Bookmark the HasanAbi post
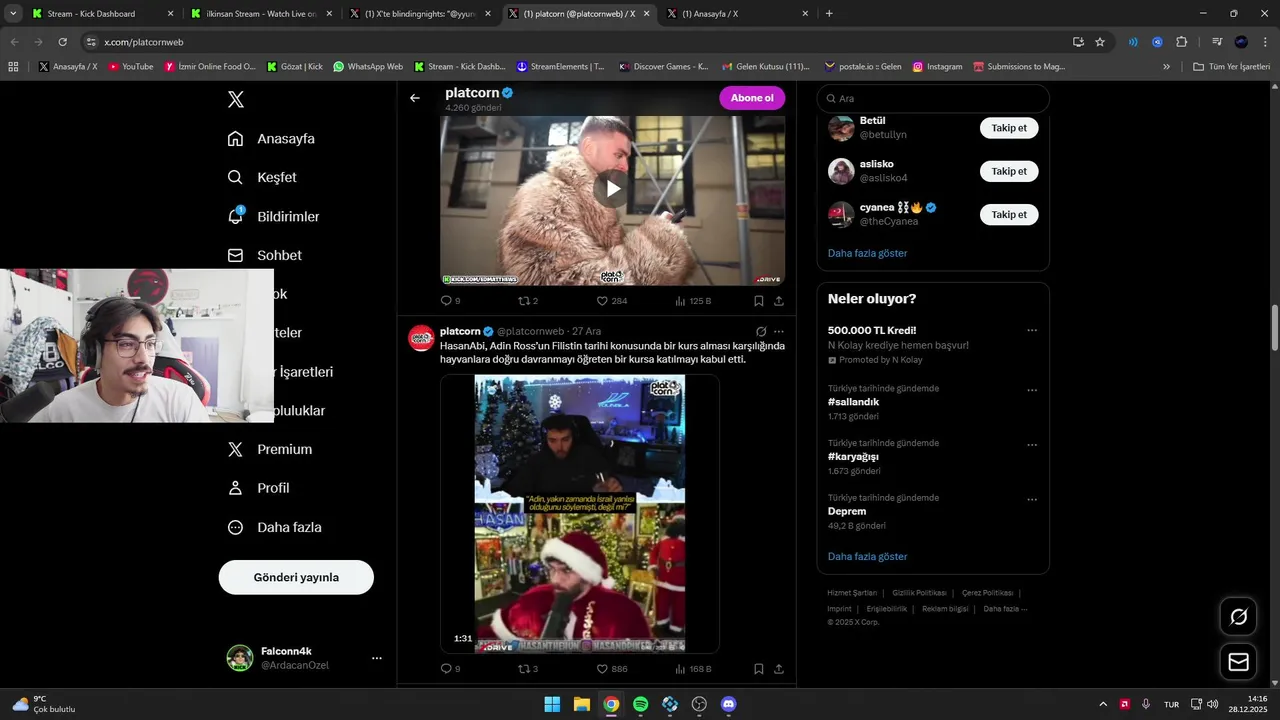Screen dimensions: 1280x720 [x=759, y=669]
